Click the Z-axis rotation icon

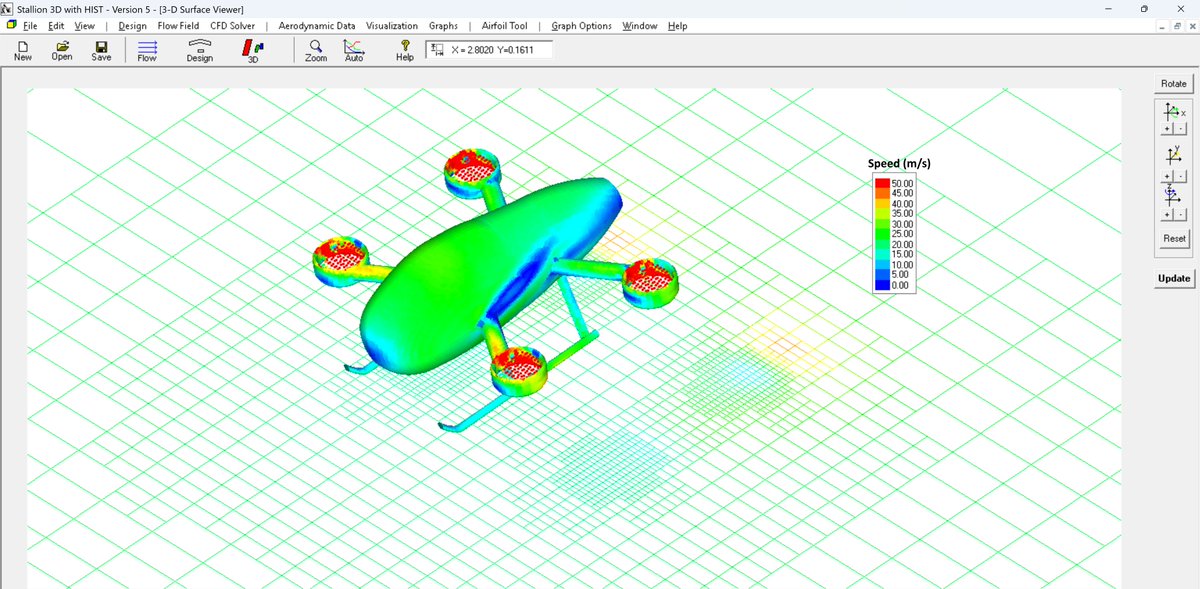coord(1174,196)
